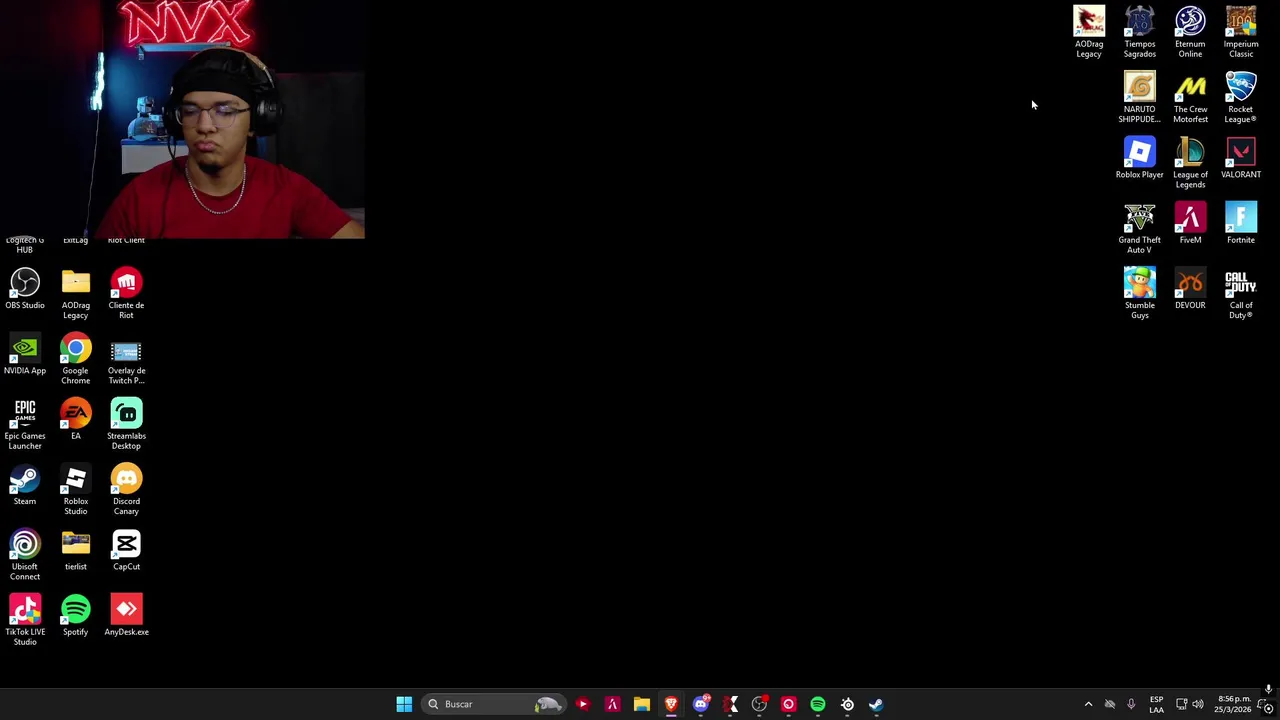Open the volume speaker tray icon
Viewport: 1280px width, 720px height.
click(1198, 704)
